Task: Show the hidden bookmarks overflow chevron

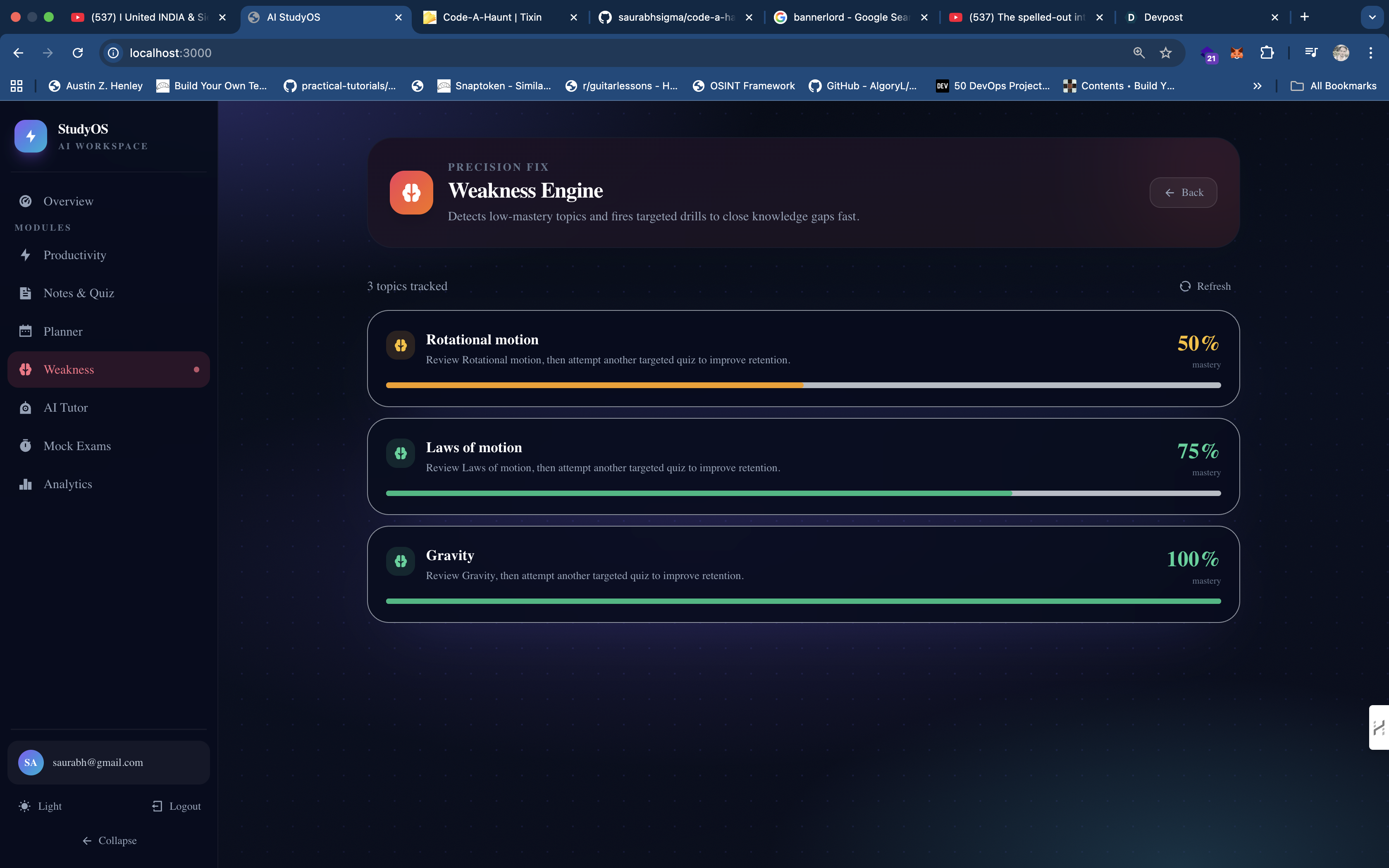Action: pos(1257,86)
